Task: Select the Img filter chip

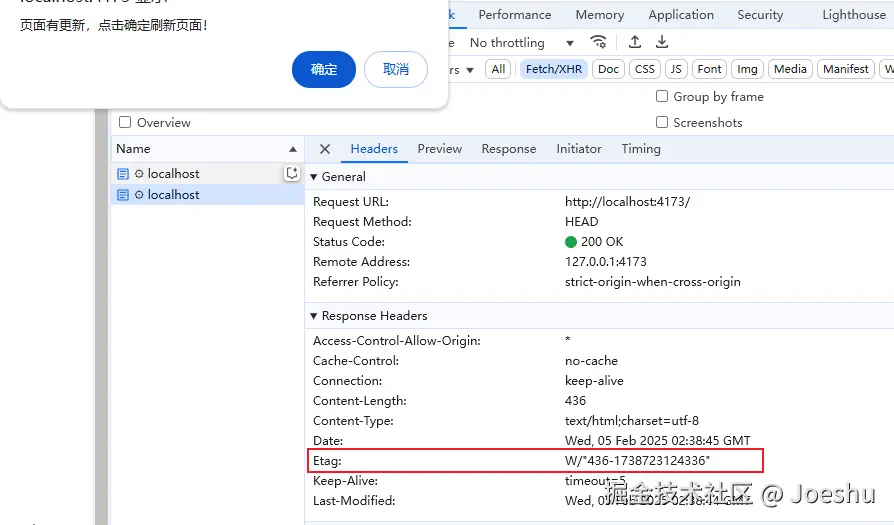Action: pyautogui.click(x=747, y=69)
